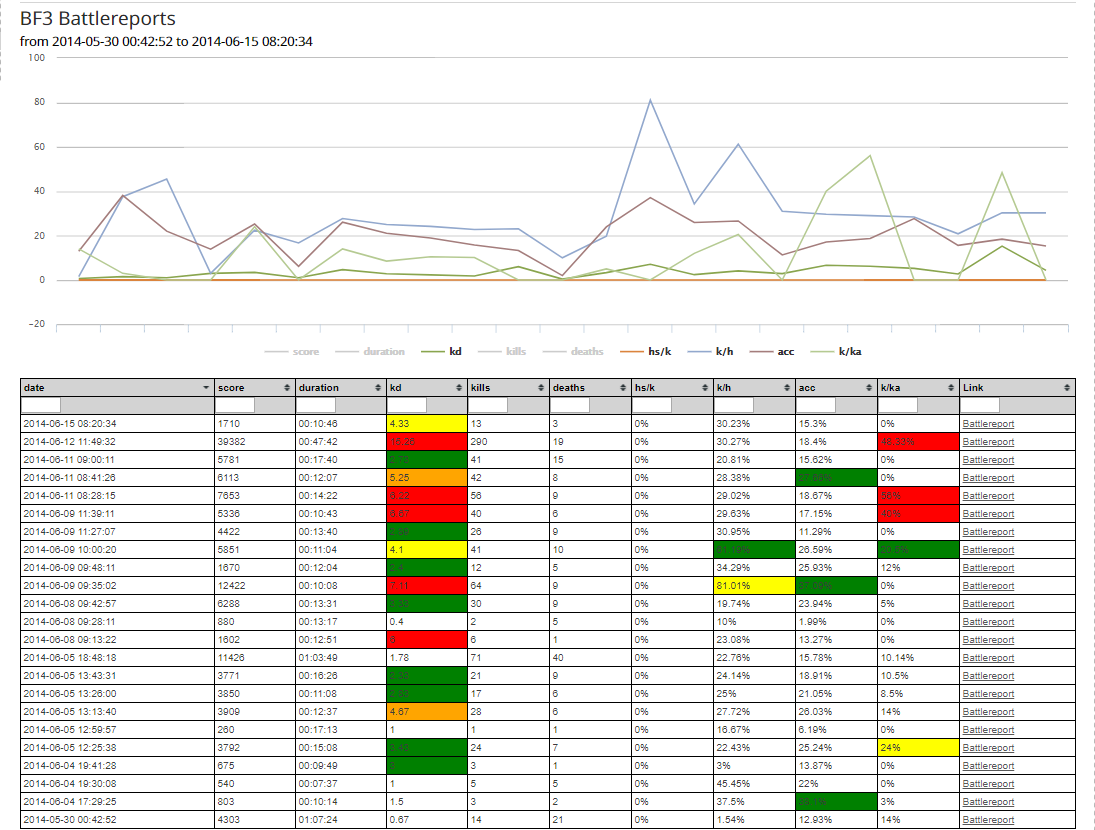Select duration cell 01:03:49

(341, 658)
